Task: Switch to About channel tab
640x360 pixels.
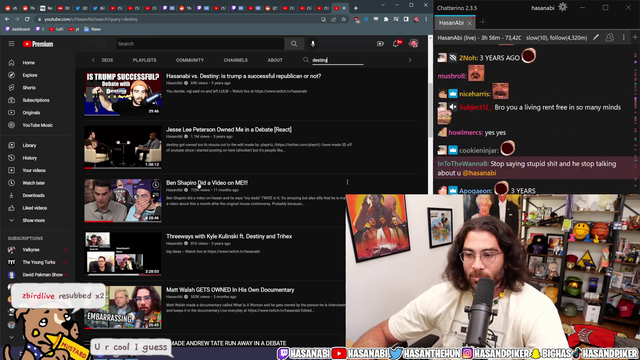Action: [275, 60]
